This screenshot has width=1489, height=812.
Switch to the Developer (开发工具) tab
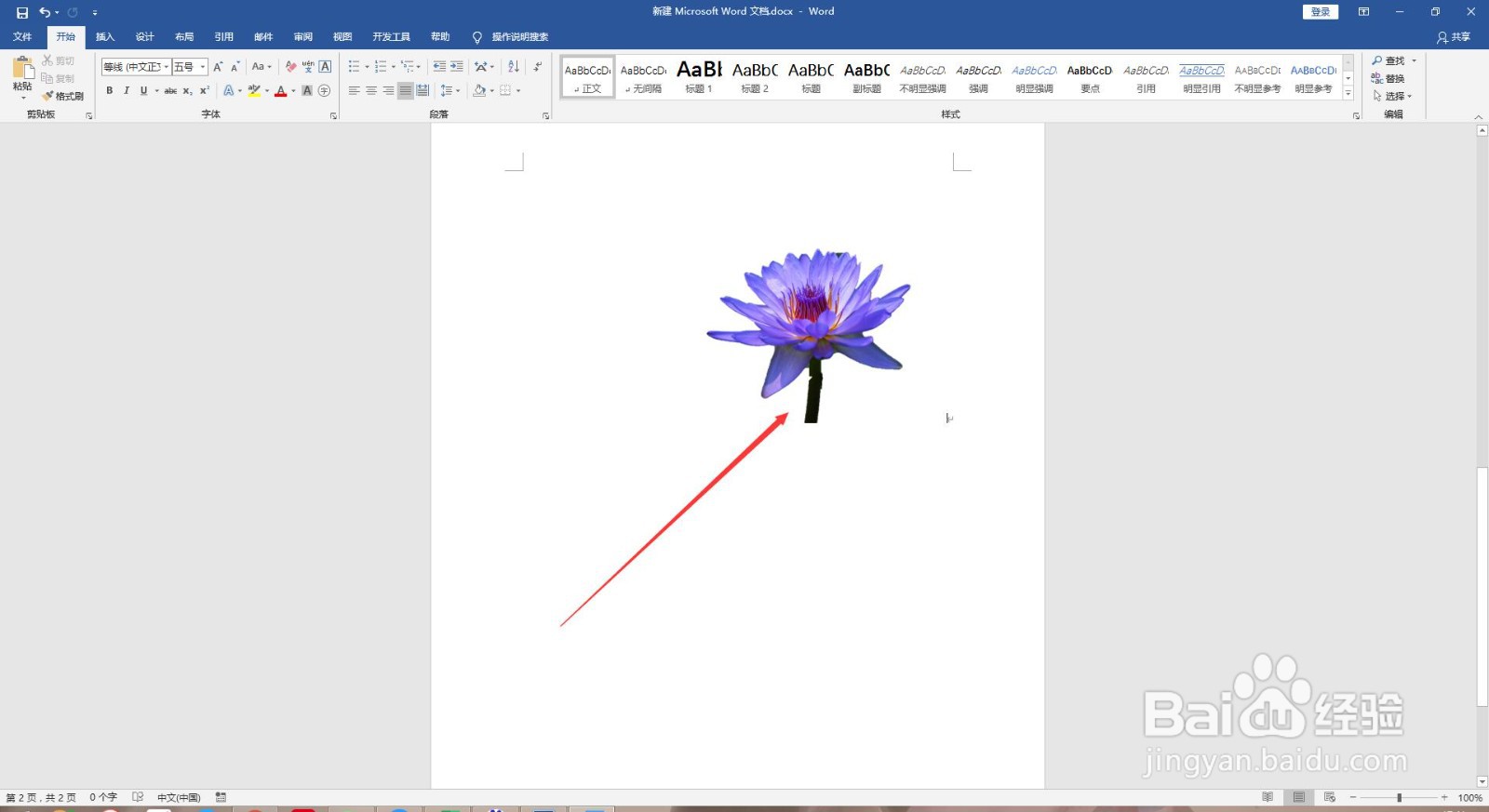pyautogui.click(x=392, y=37)
